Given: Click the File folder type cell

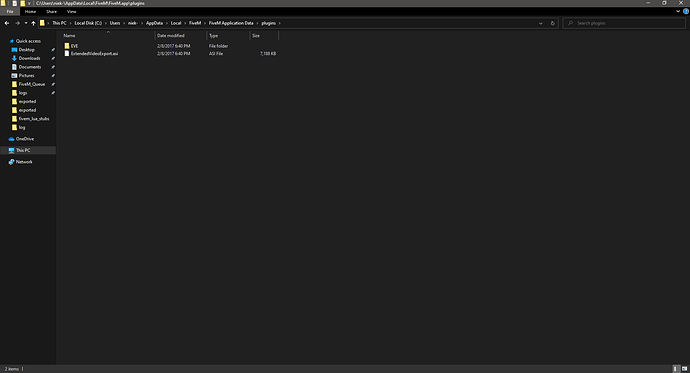Looking at the screenshot, I should click(x=218, y=46).
